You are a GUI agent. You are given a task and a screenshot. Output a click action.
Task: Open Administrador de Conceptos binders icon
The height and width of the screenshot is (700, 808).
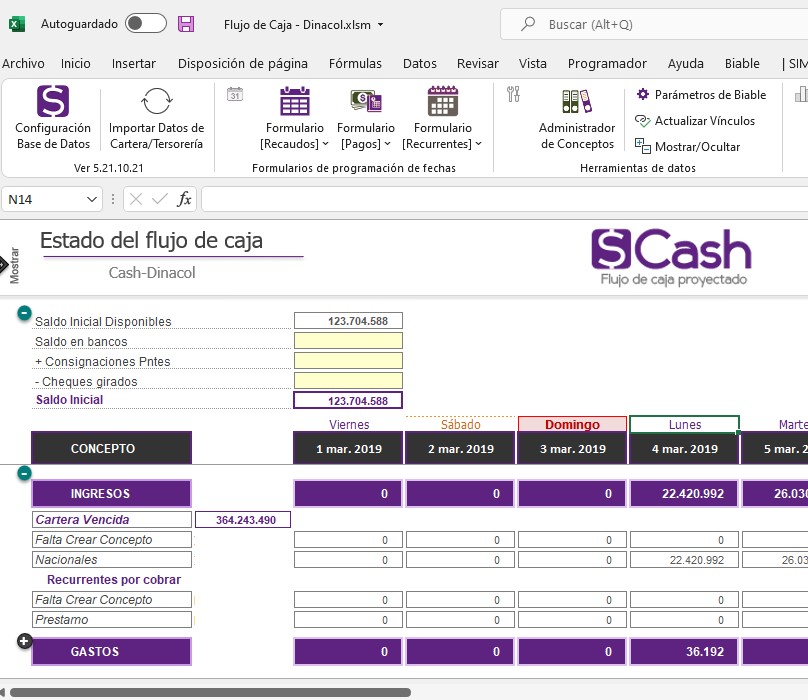(577, 101)
